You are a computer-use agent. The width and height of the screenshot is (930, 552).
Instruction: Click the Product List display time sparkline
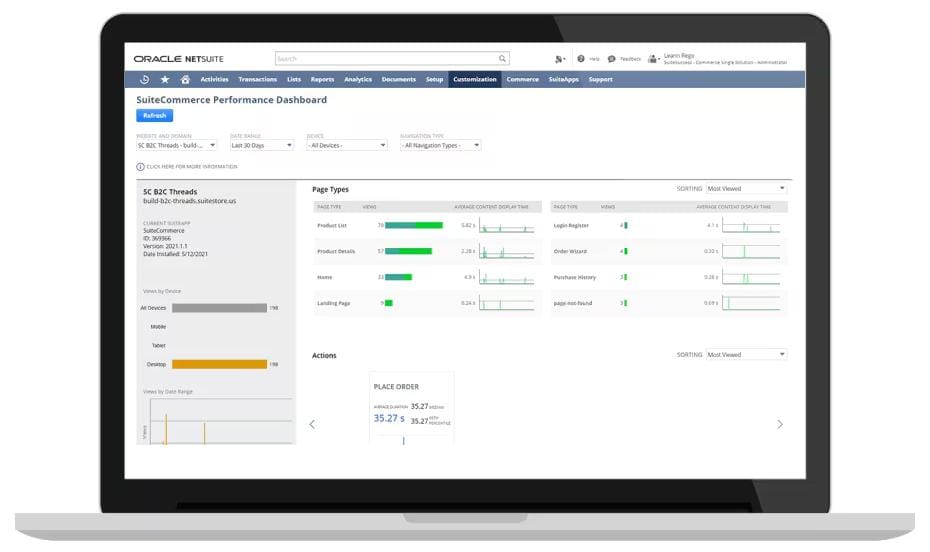point(507,226)
